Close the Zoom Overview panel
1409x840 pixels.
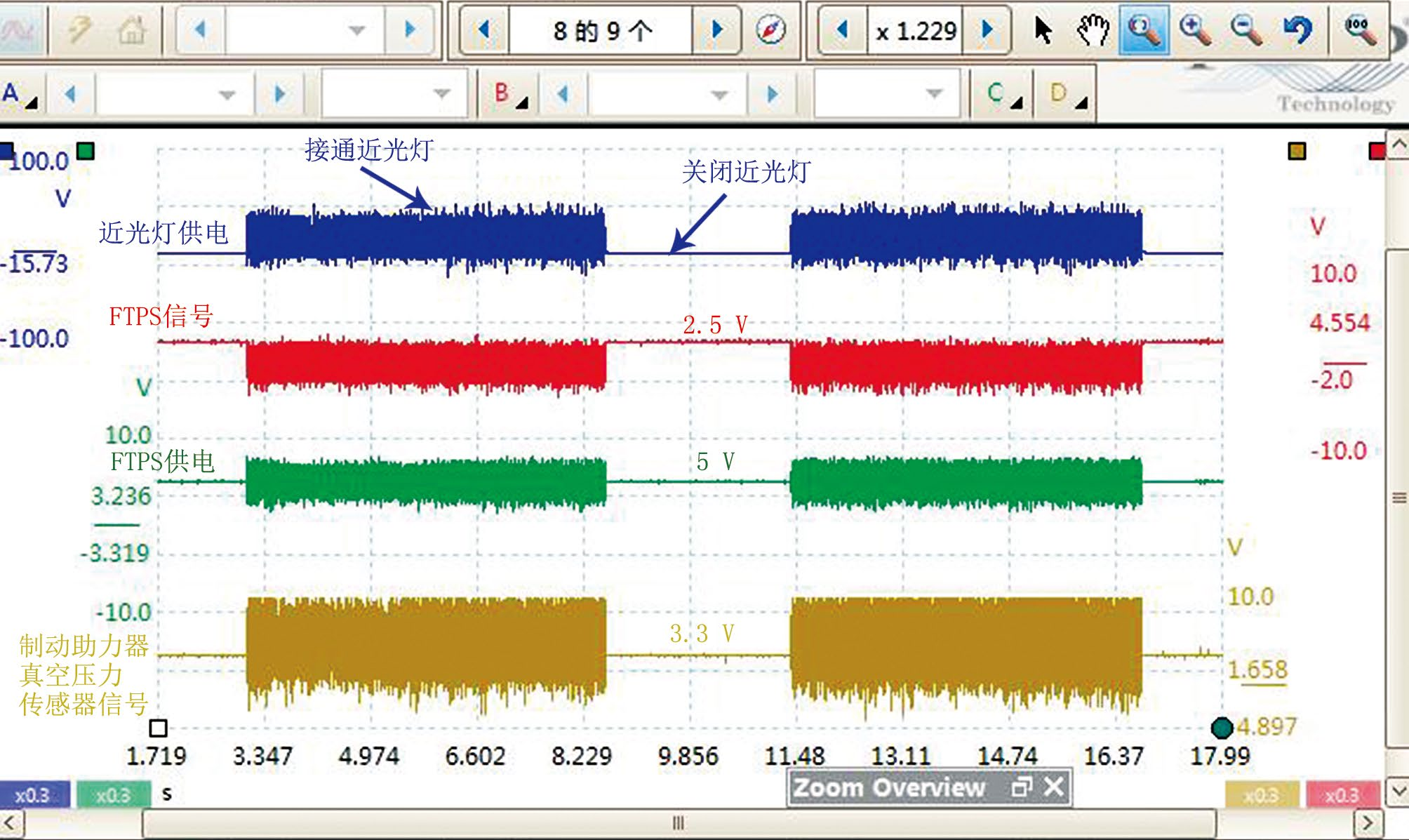pyautogui.click(x=1054, y=787)
